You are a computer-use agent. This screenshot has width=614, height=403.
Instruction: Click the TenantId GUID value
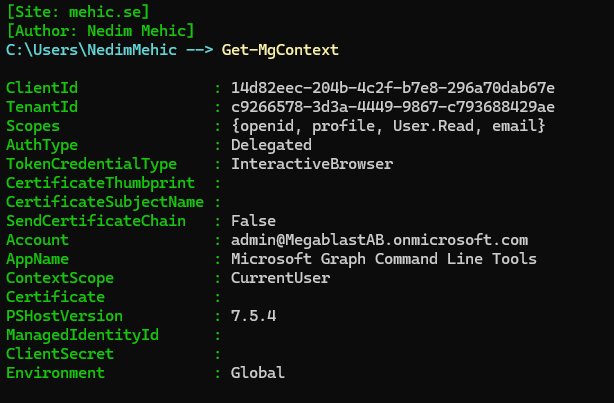click(x=392, y=107)
